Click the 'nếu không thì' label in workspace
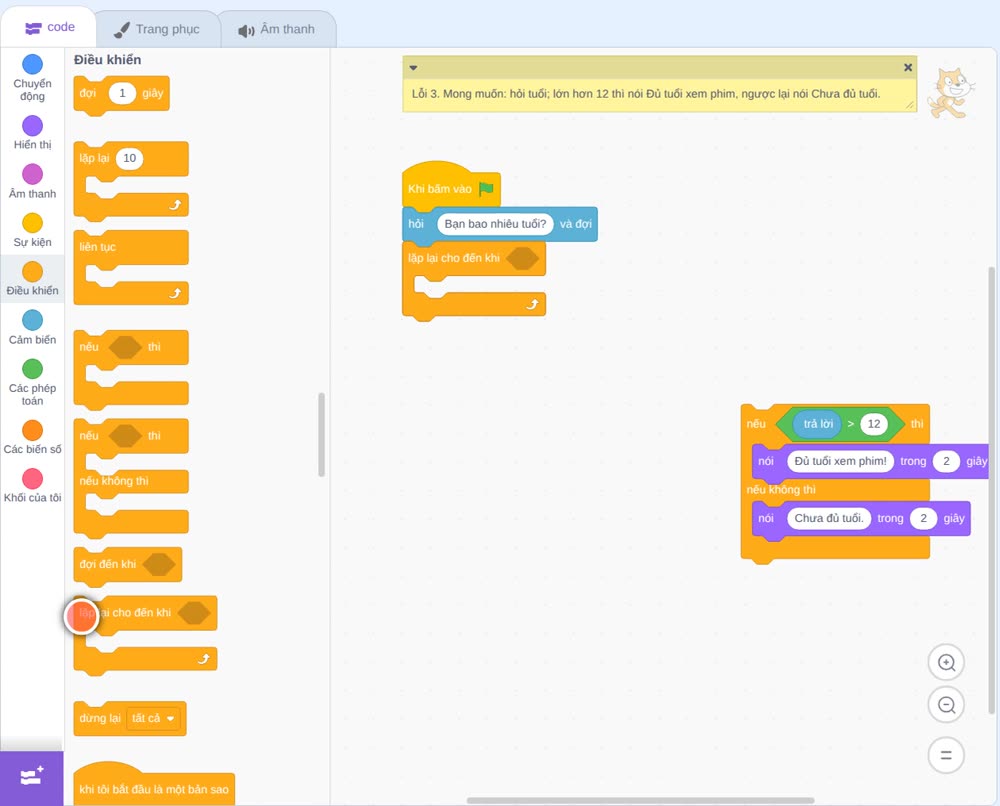Image resolution: width=1000 pixels, height=806 pixels. coord(781,490)
